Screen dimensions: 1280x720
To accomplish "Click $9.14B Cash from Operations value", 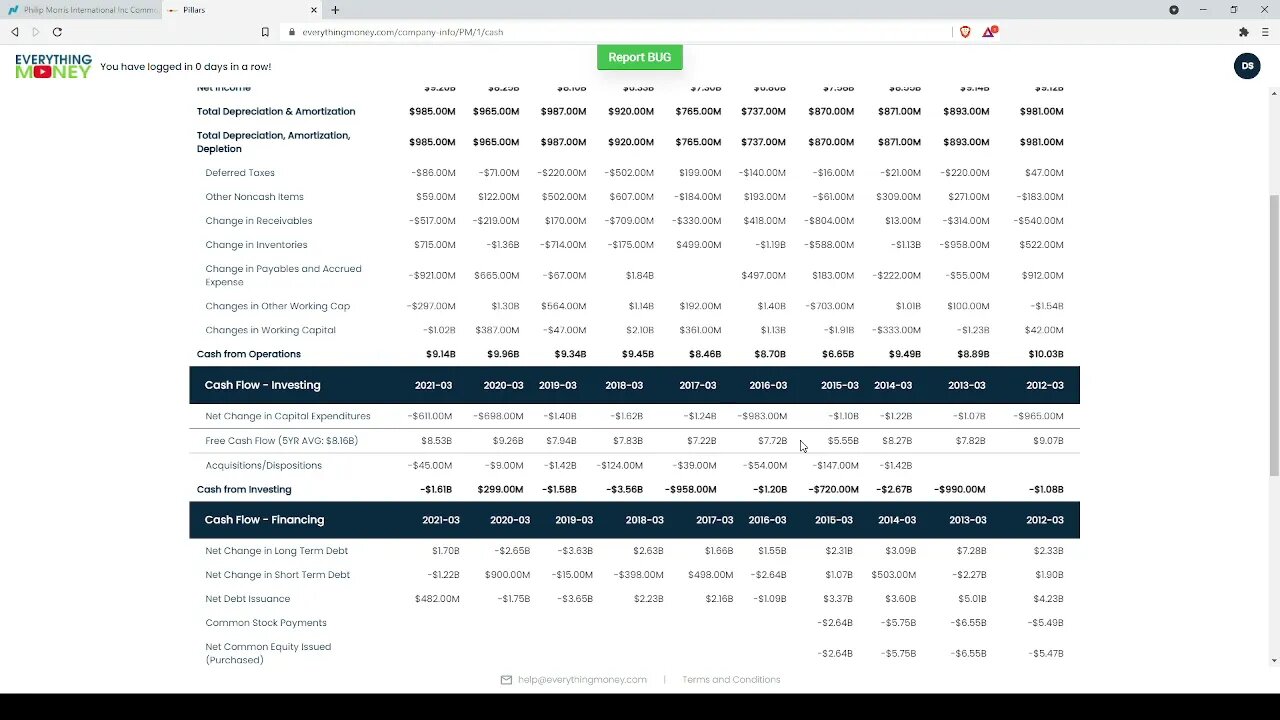I will tap(440, 354).
